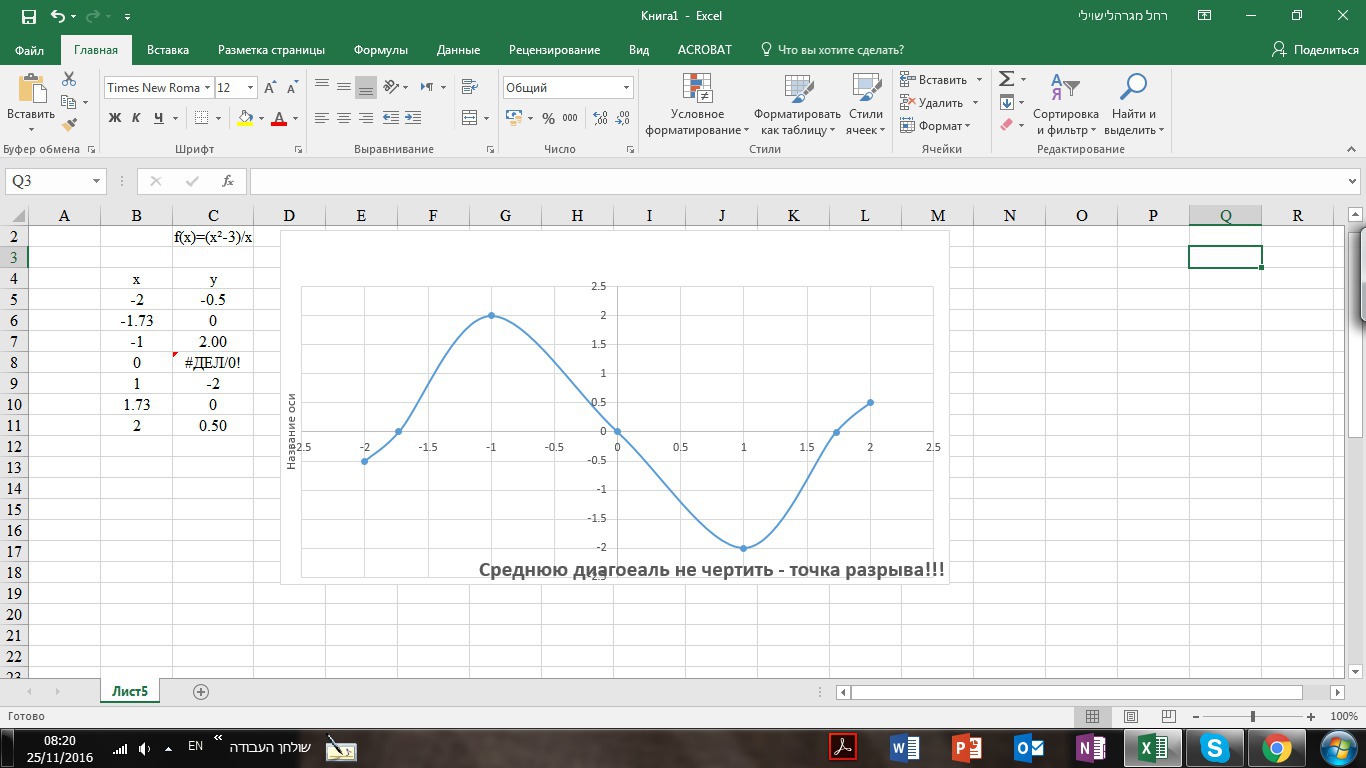Select the Лист5 sheet tab
This screenshot has height=768, width=1366.
[x=130, y=691]
